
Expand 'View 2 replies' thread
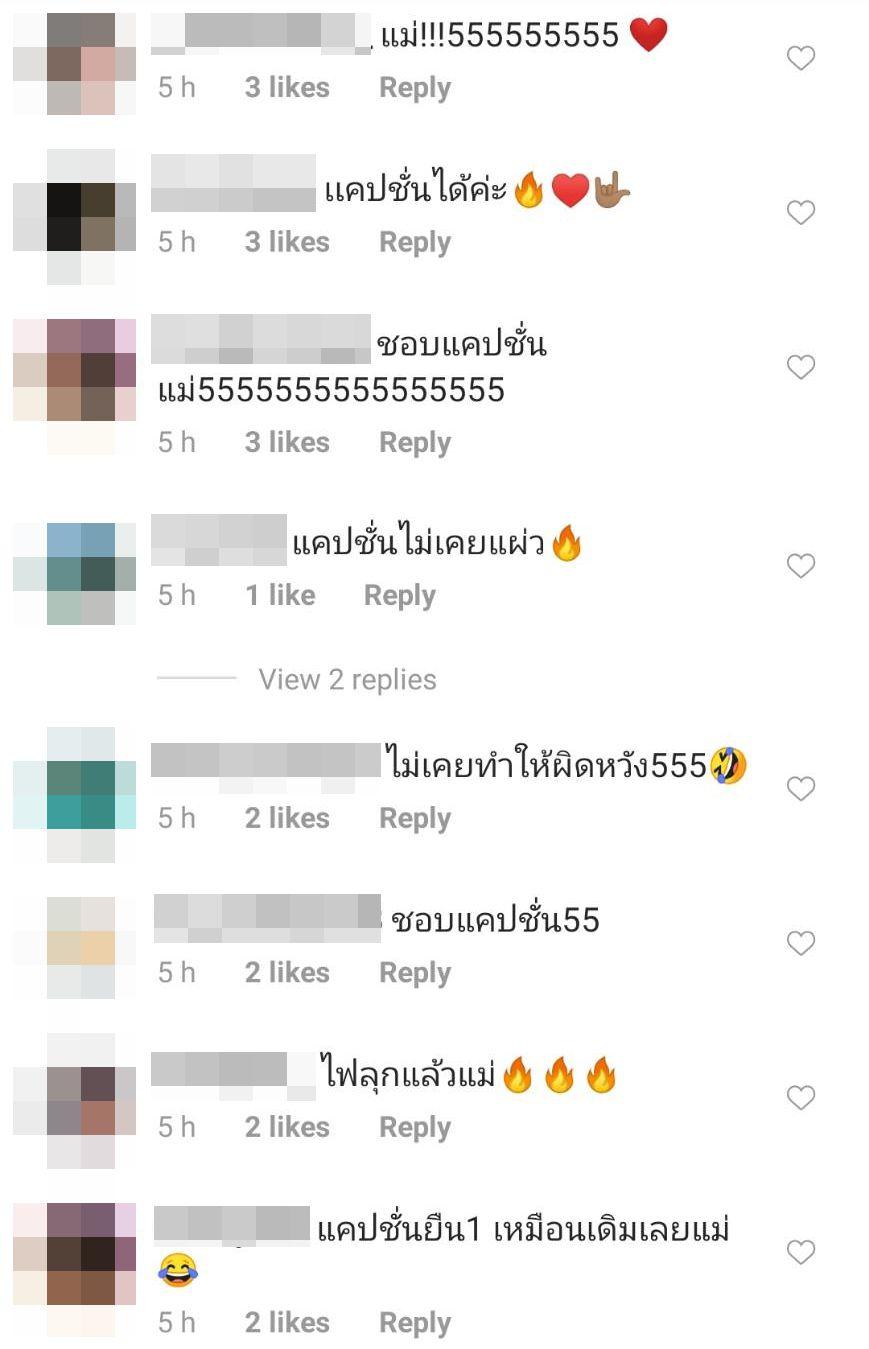click(x=347, y=680)
